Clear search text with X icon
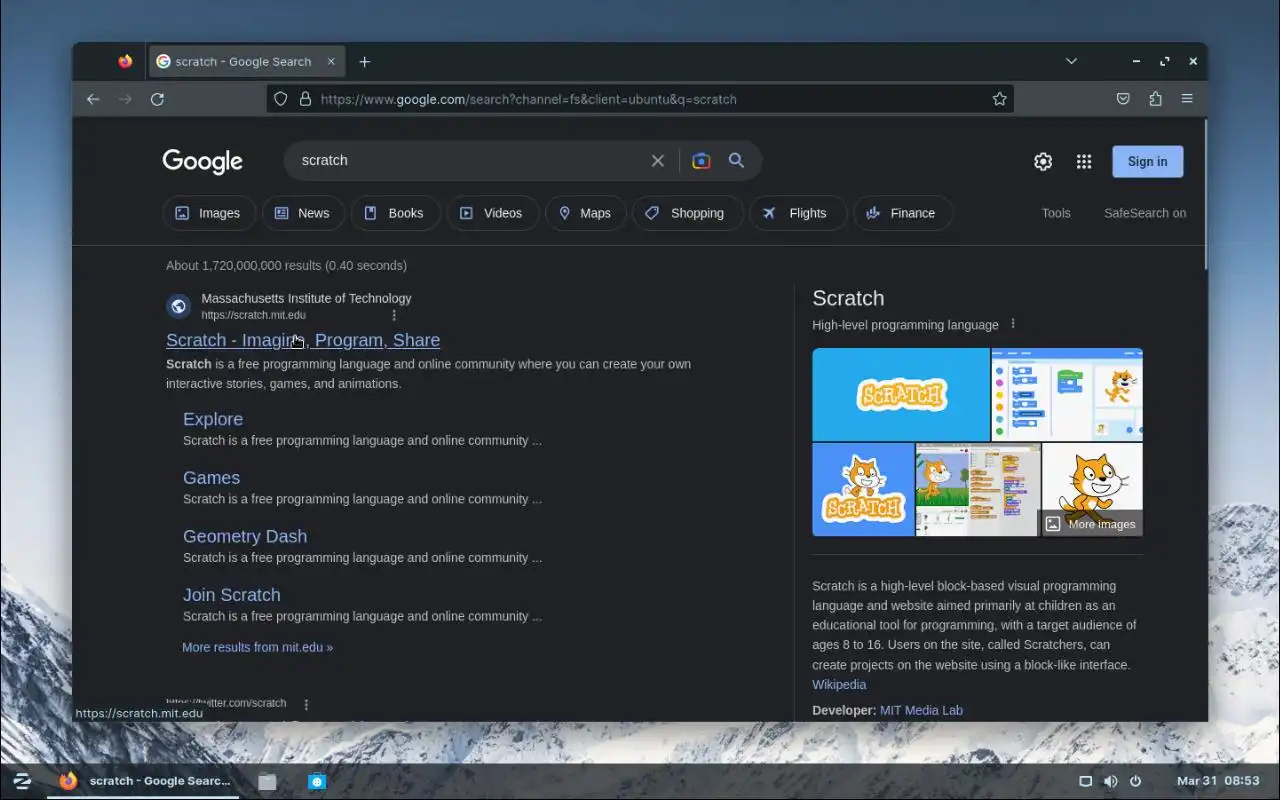Viewport: 1280px width, 800px height. tap(658, 160)
